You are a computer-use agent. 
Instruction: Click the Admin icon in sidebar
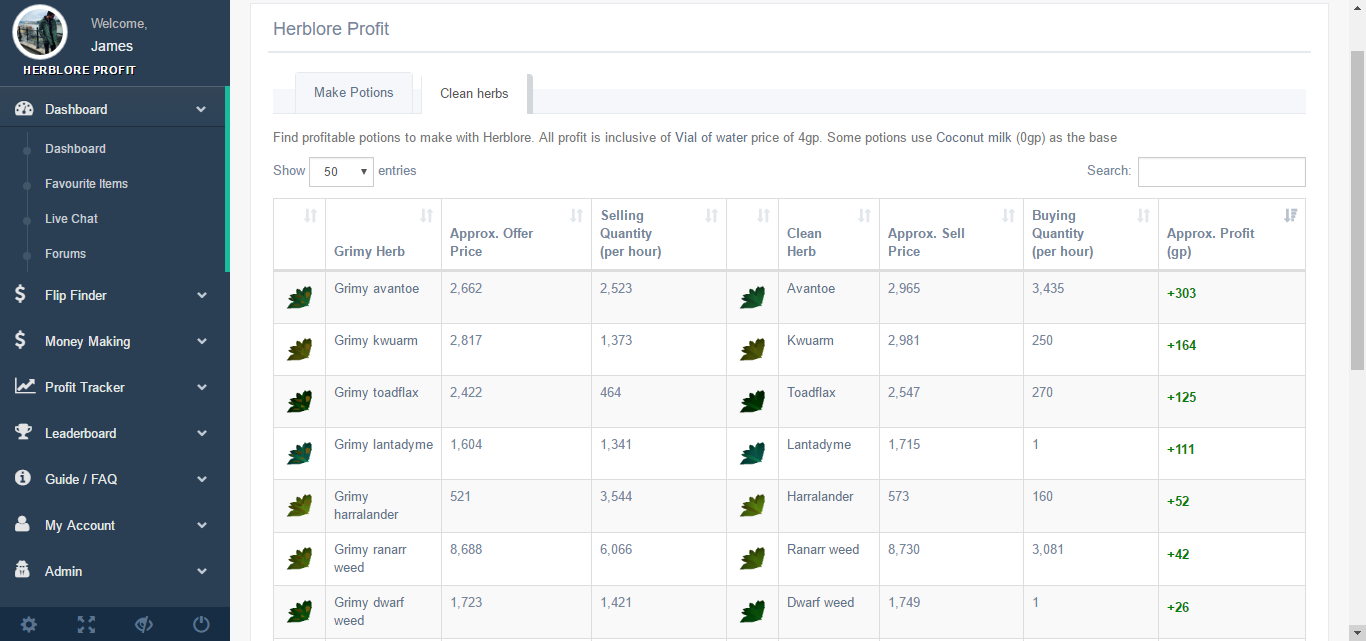click(x=23, y=571)
